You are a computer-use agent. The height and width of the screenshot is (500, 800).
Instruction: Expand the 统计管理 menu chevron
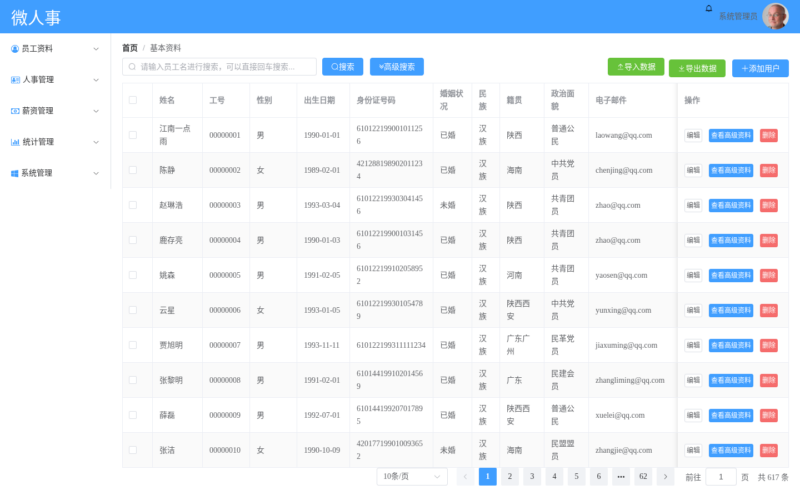[x=96, y=142]
